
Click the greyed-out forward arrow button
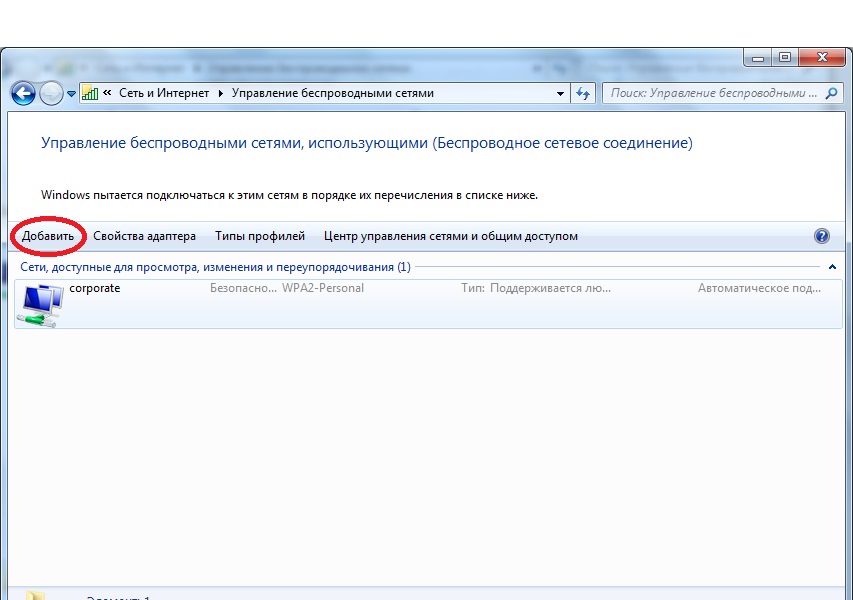pyautogui.click(x=51, y=94)
